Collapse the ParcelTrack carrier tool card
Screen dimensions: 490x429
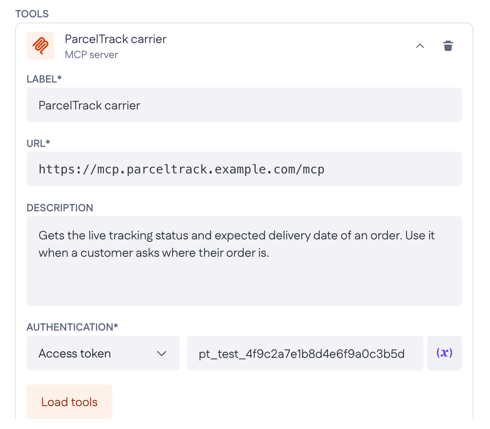[420, 46]
